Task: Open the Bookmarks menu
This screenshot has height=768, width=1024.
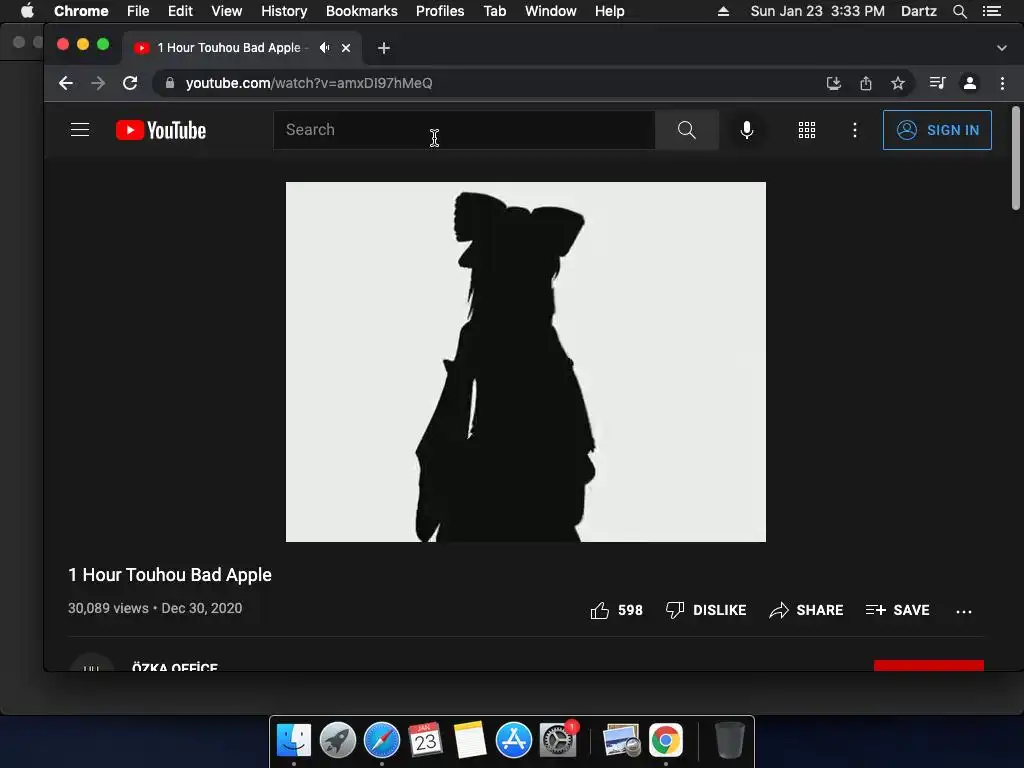Action: pyautogui.click(x=362, y=11)
